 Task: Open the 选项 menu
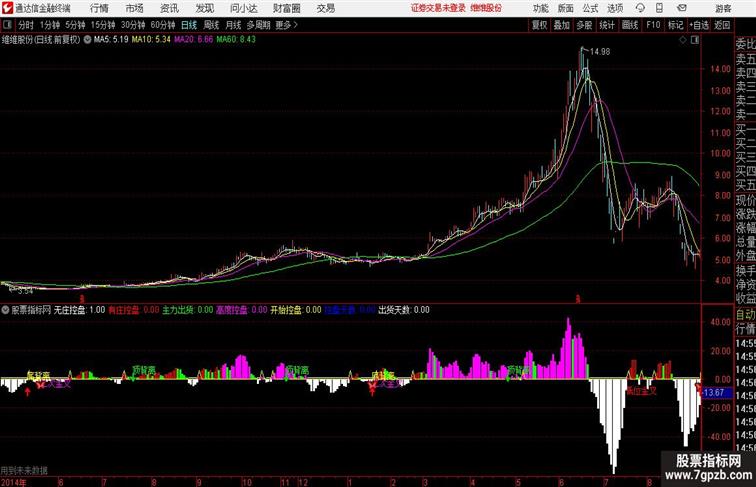[615, 8]
